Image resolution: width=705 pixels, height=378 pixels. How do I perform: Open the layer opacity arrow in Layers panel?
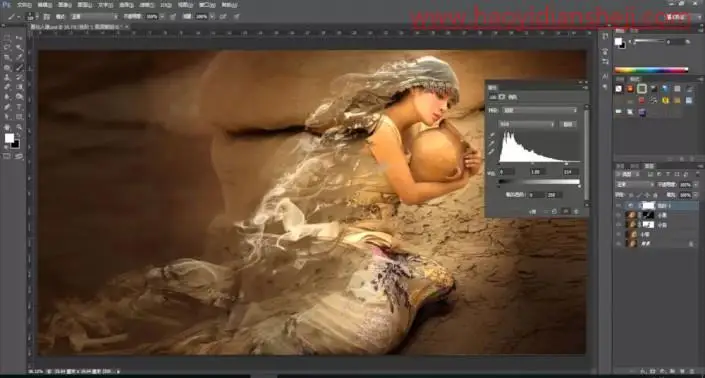pyautogui.click(x=696, y=184)
